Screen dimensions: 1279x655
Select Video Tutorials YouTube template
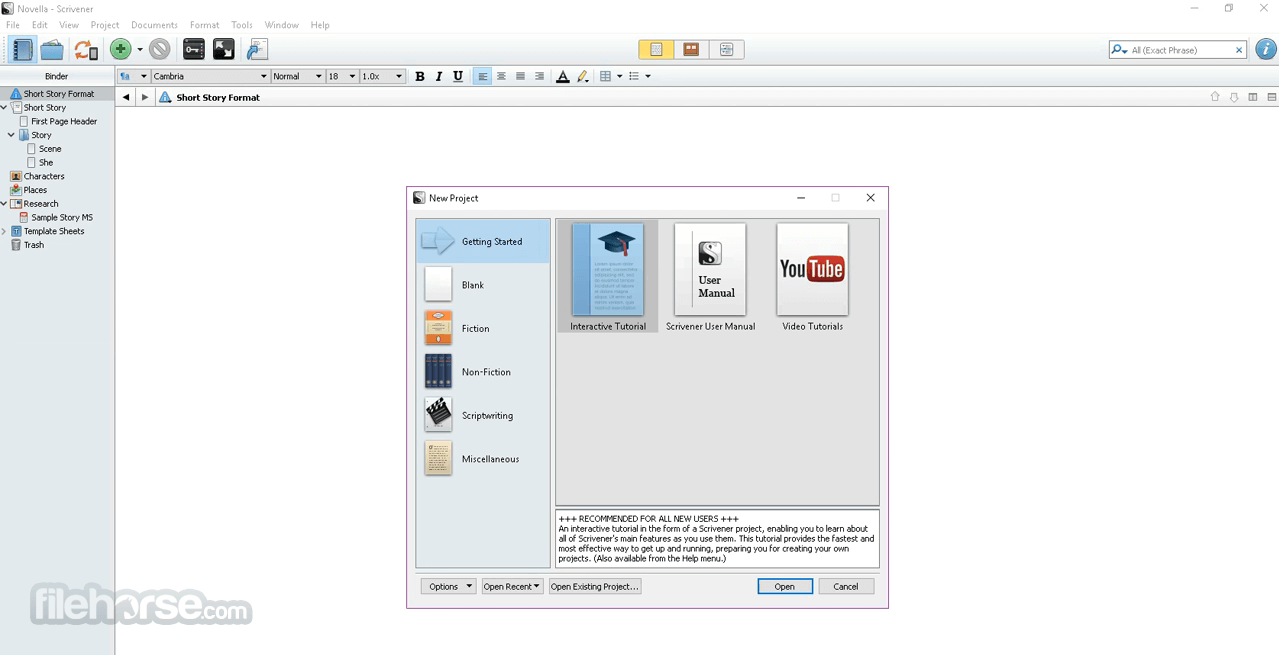(812, 278)
